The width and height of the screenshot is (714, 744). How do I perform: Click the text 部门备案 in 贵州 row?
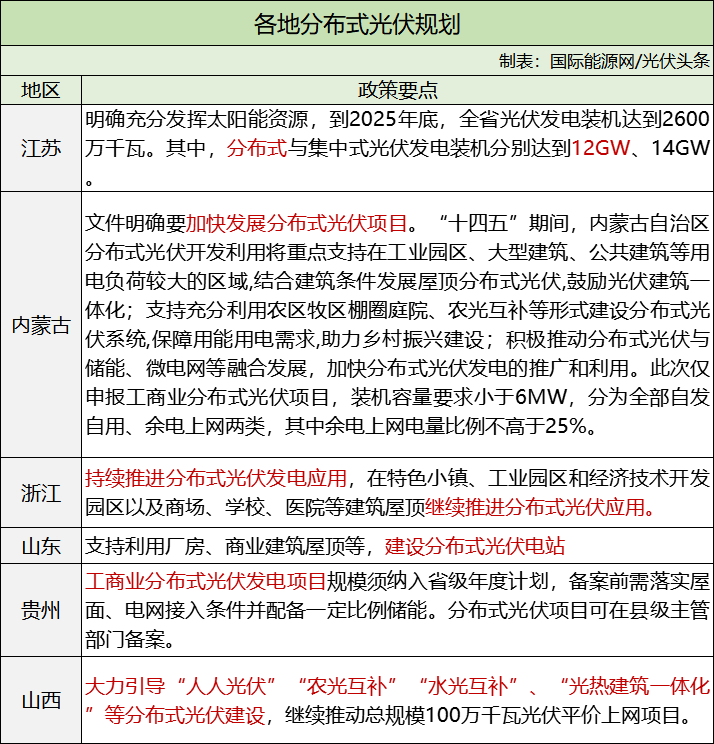tap(125, 639)
